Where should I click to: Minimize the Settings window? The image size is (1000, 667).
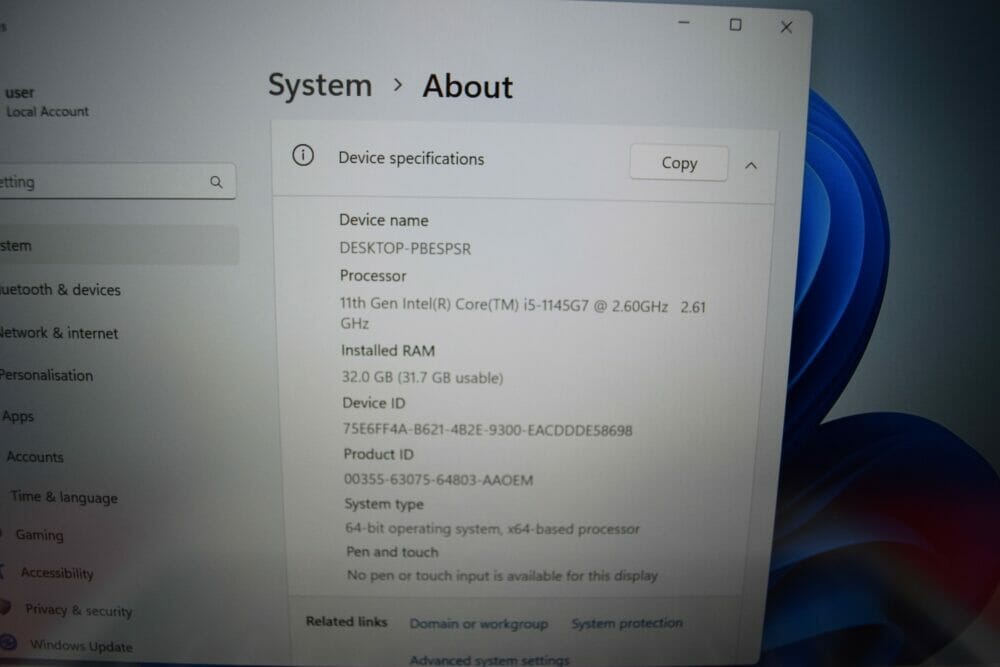tap(684, 23)
